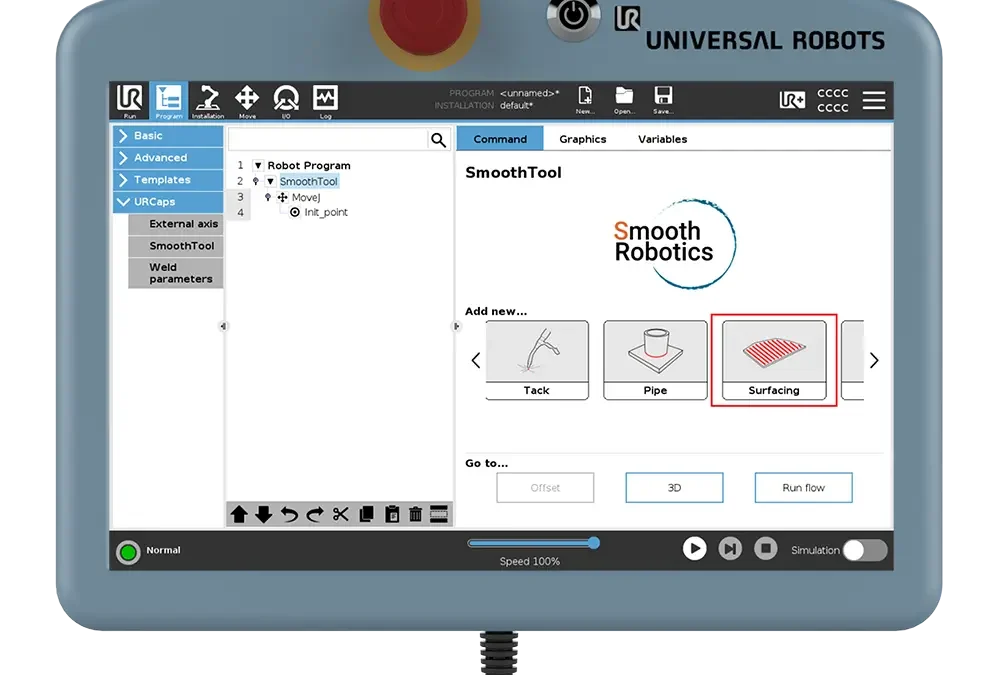The width and height of the screenshot is (1000, 675).
Task: Click the green Normal status indicator
Action: [x=128, y=552]
